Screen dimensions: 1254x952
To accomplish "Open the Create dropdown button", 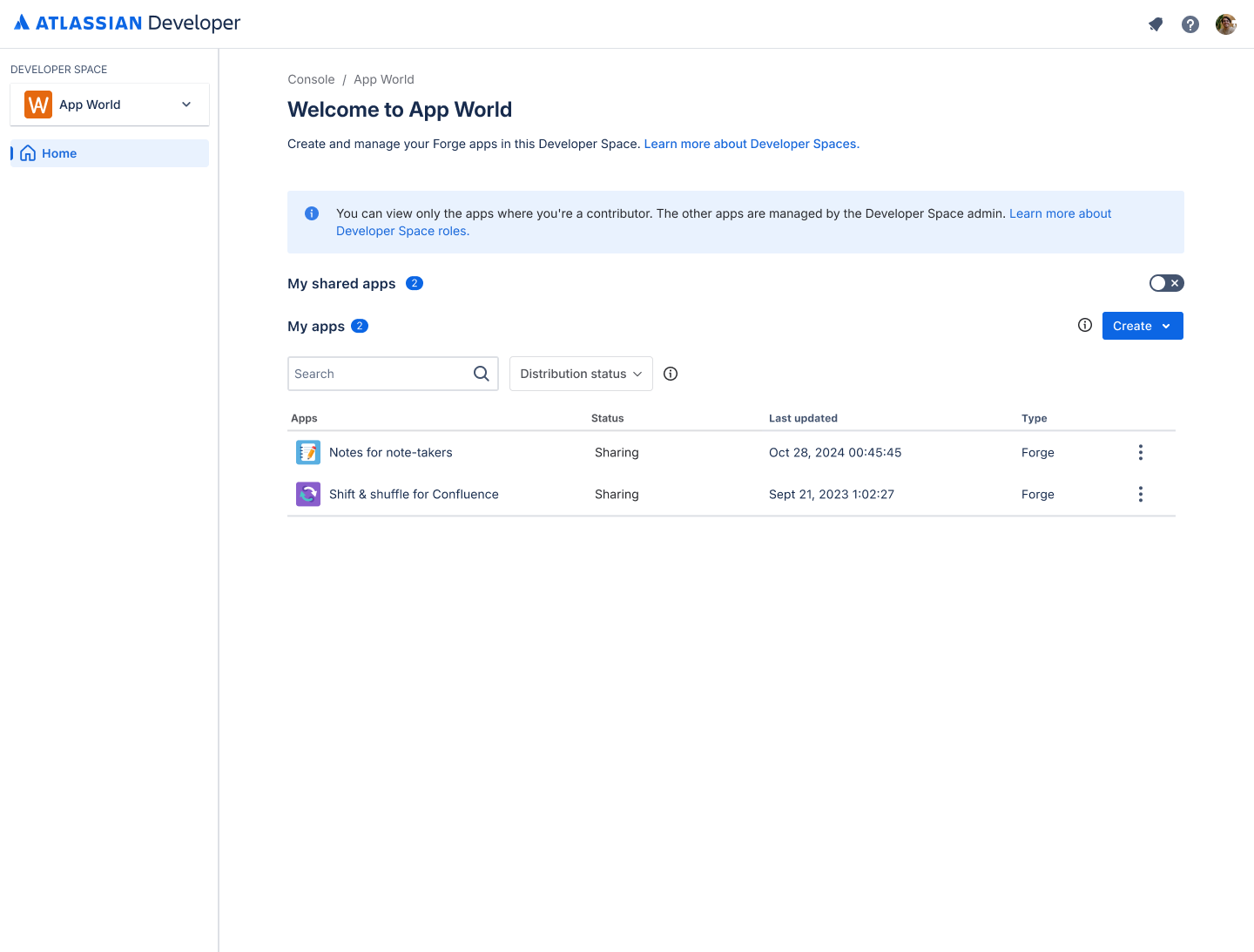I will (x=1143, y=326).
